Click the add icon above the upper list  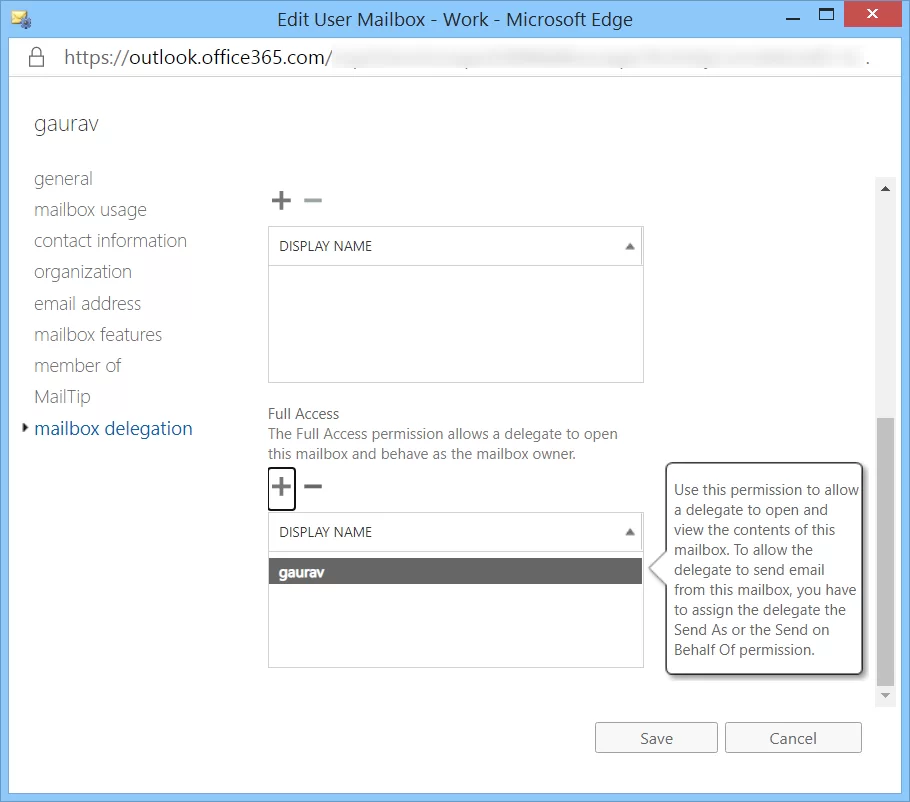pos(281,201)
